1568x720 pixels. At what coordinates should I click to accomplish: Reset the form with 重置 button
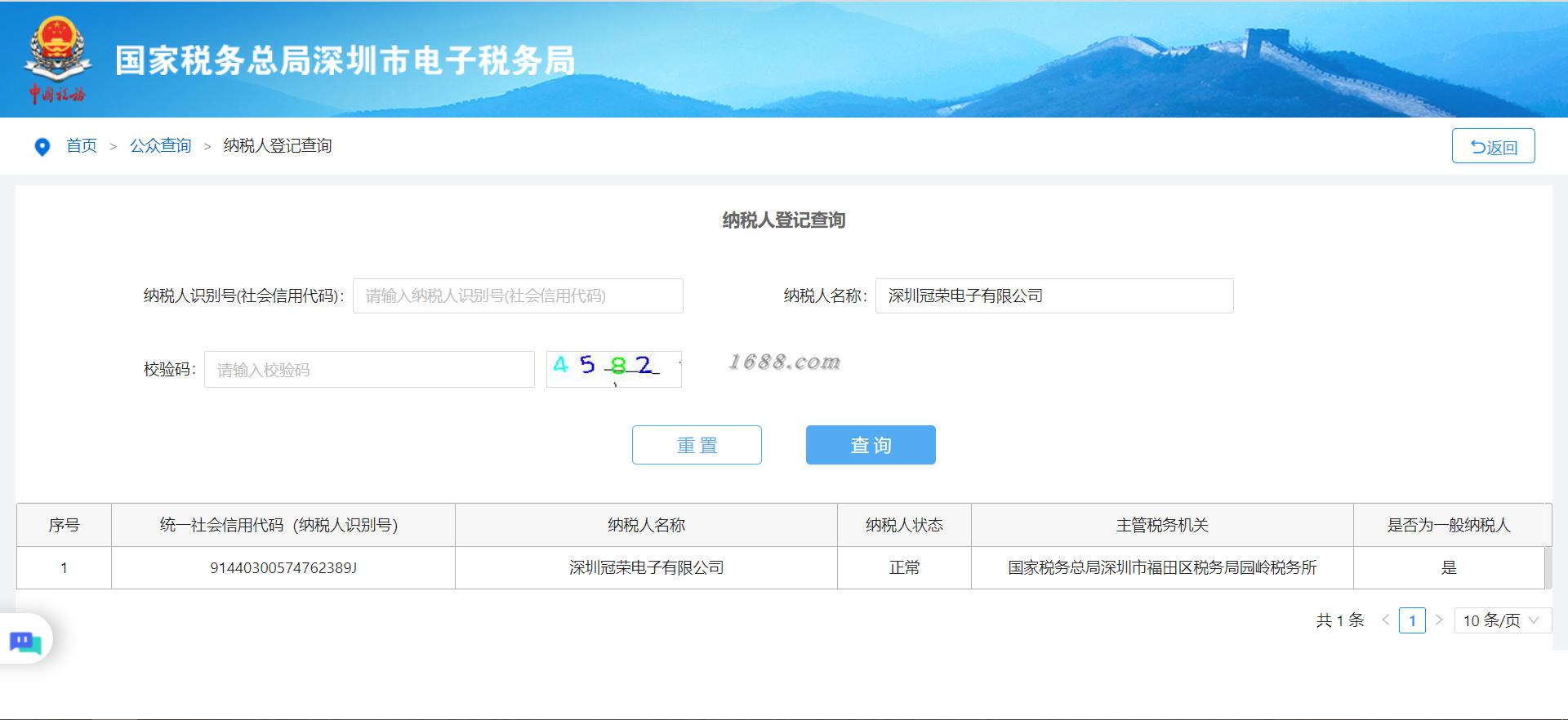tap(697, 445)
